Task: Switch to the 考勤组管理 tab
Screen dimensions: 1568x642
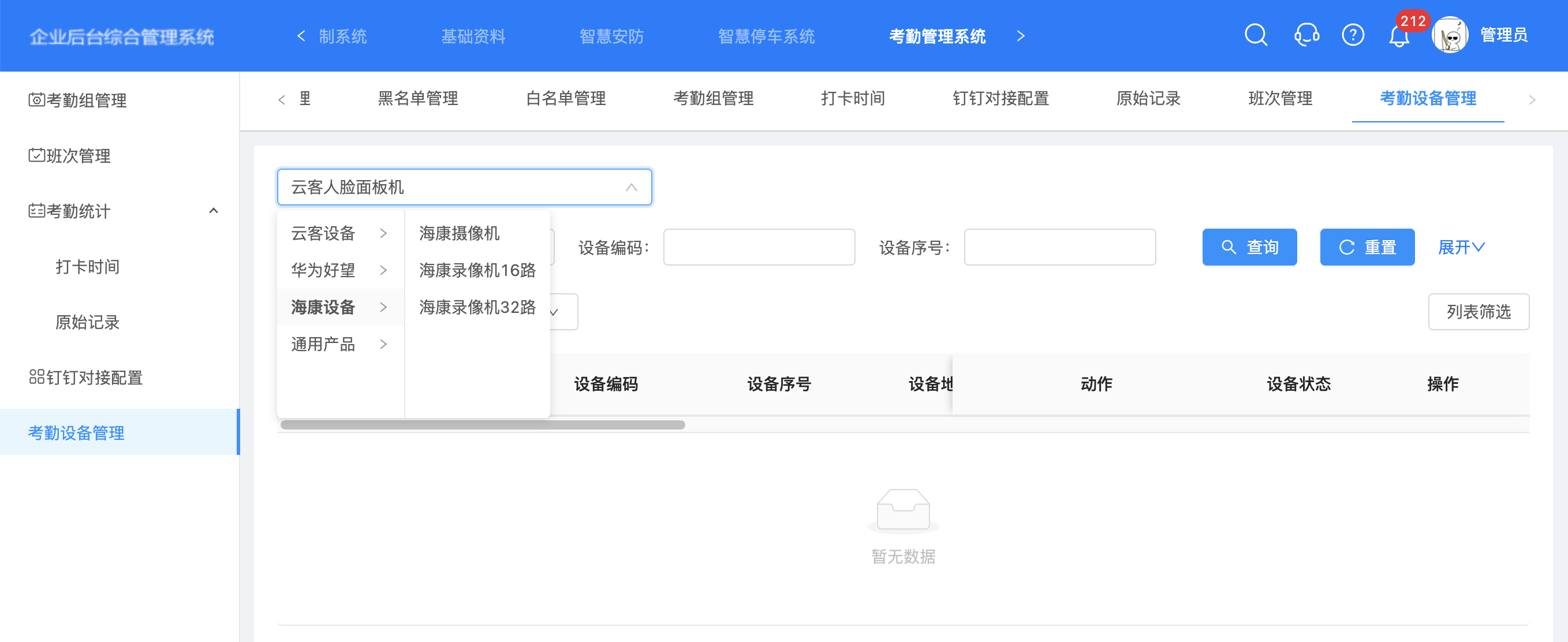Action: coord(714,98)
